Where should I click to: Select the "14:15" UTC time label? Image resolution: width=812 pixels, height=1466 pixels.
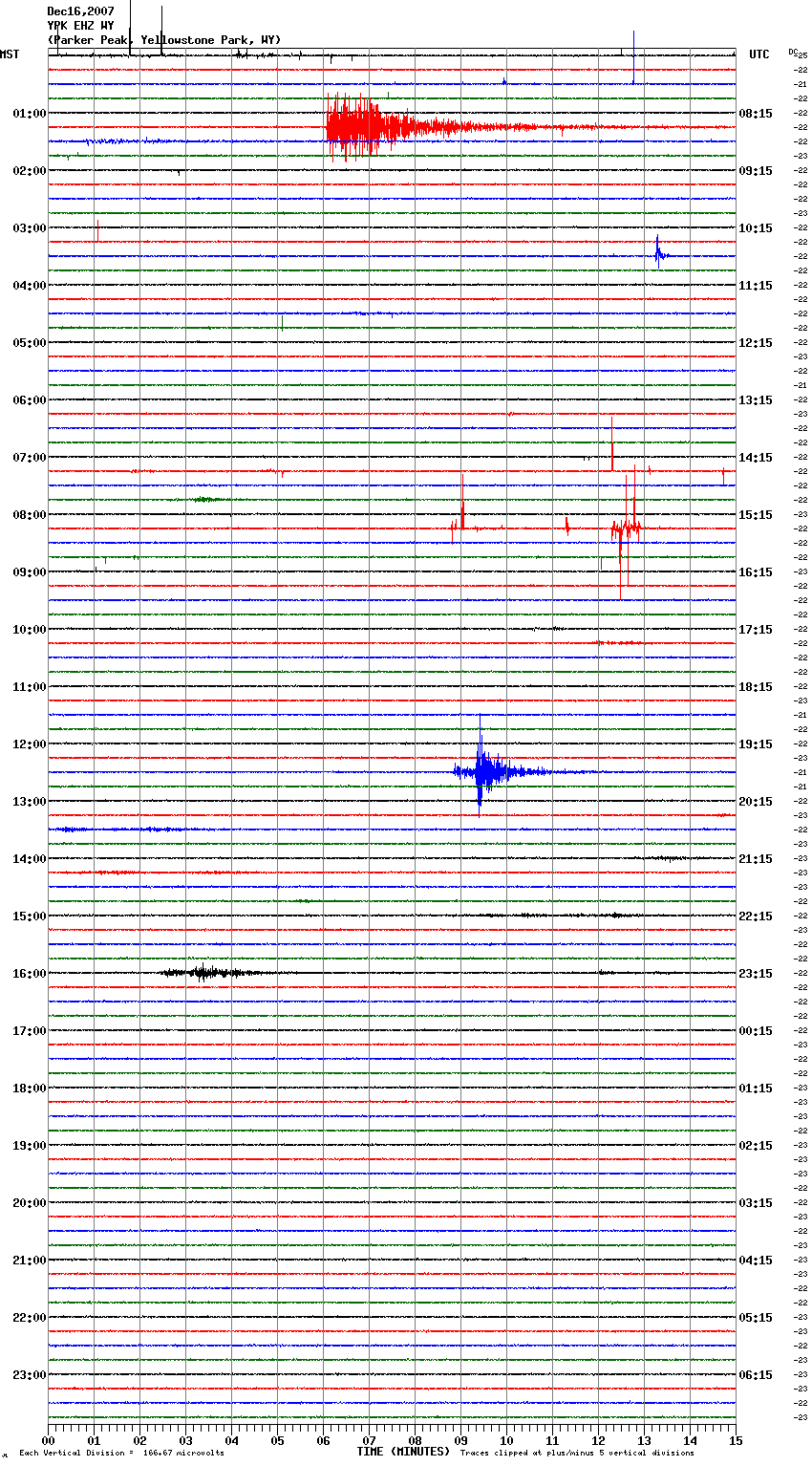coord(756,458)
